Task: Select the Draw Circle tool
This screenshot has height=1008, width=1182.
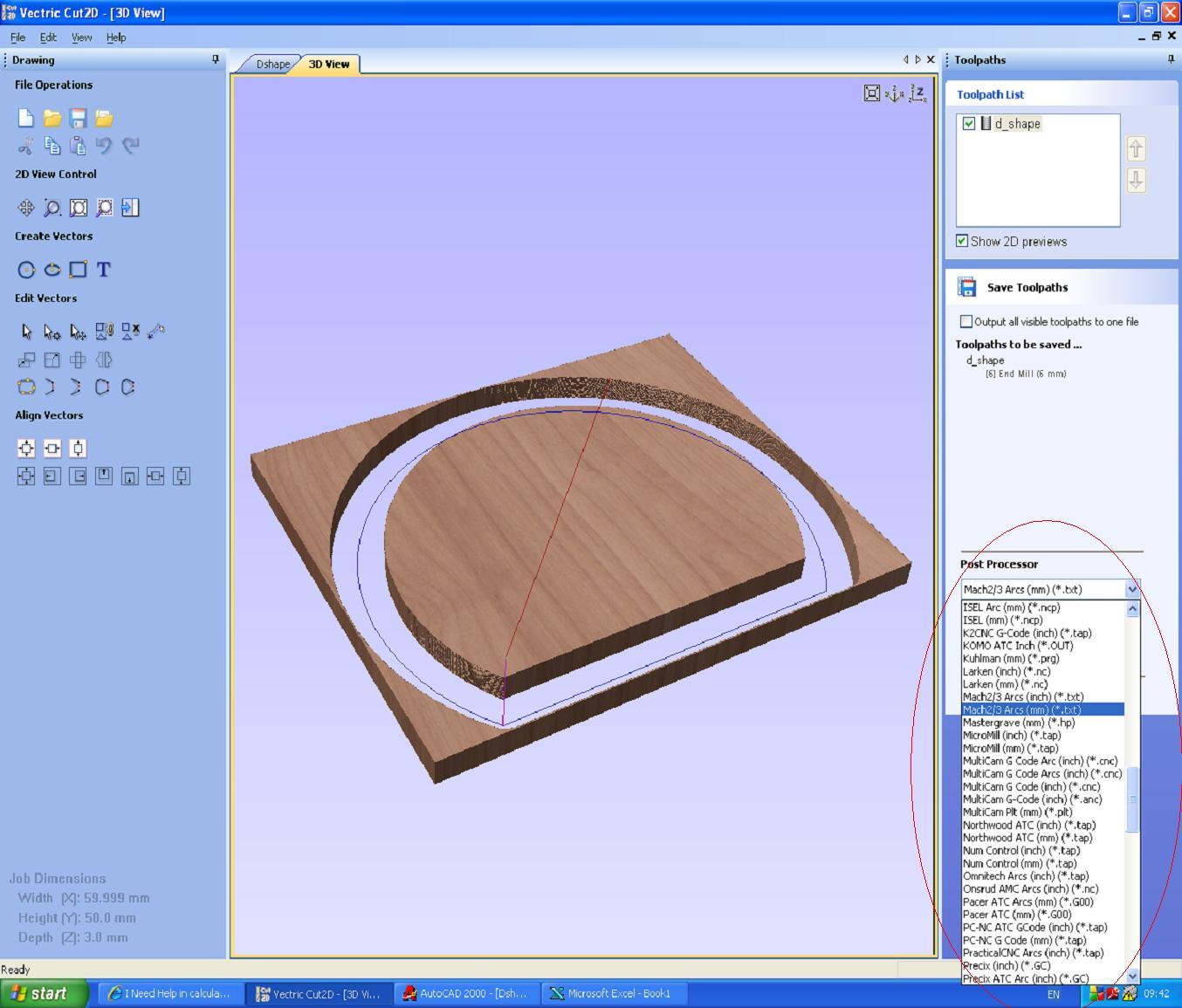Action: (26, 270)
